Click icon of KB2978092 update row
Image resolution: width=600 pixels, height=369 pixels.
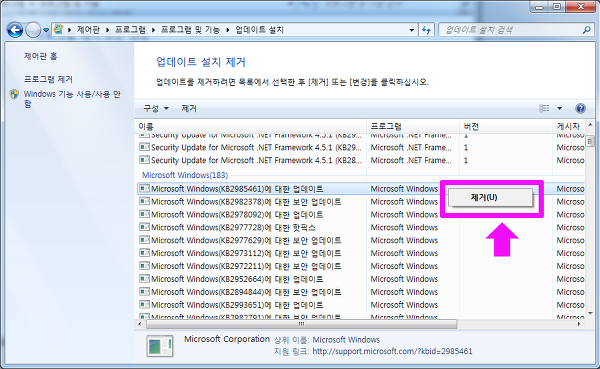point(144,214)
